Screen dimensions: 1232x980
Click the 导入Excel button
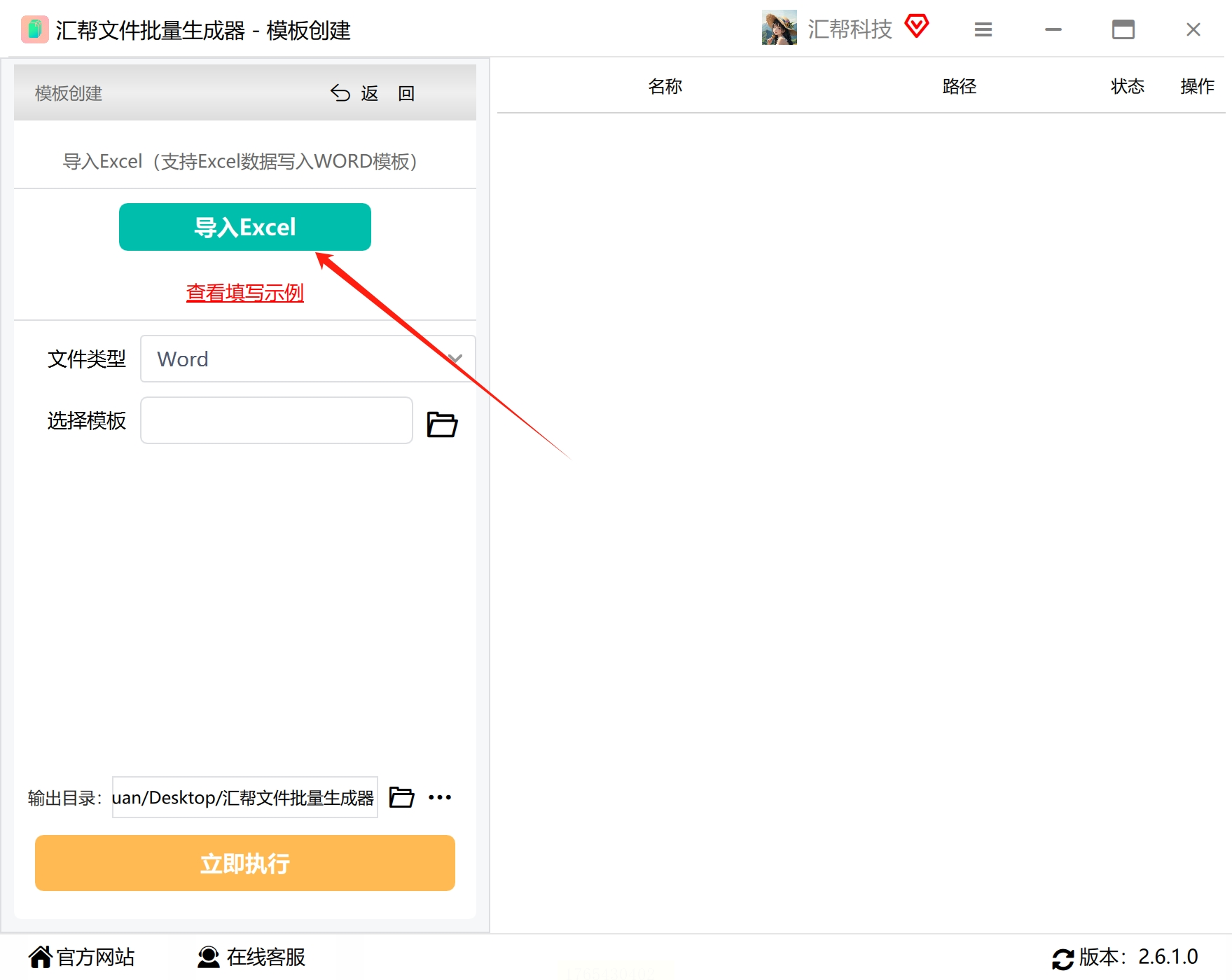click(x=245, y=227)
